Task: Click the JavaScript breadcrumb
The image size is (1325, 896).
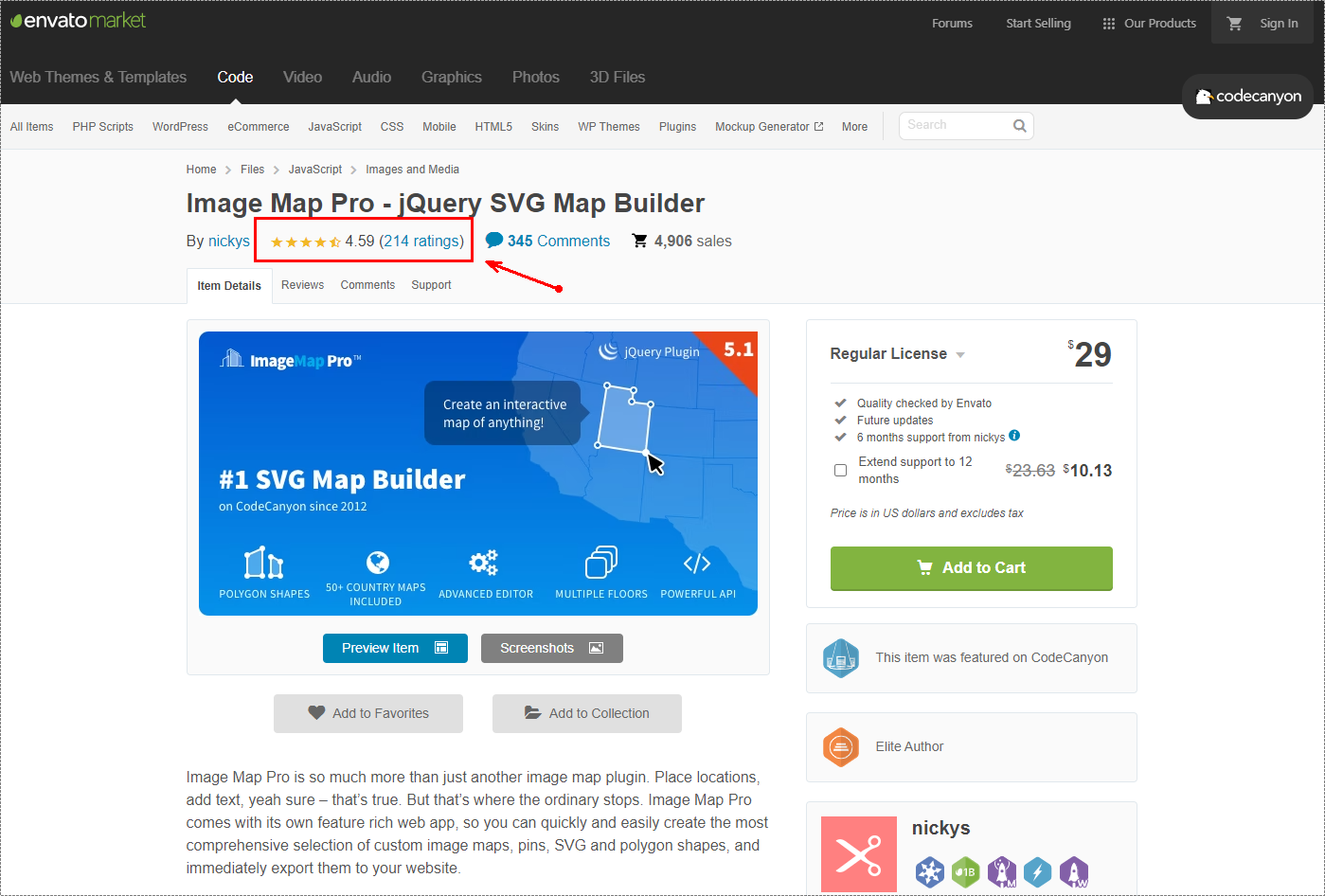Action: [x=315, y=170]
